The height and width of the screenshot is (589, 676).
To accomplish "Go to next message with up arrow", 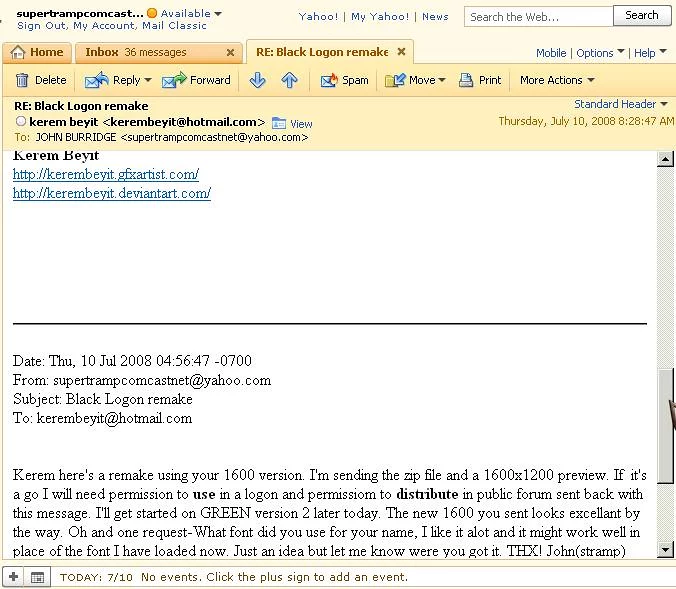I will coord(289,80).
